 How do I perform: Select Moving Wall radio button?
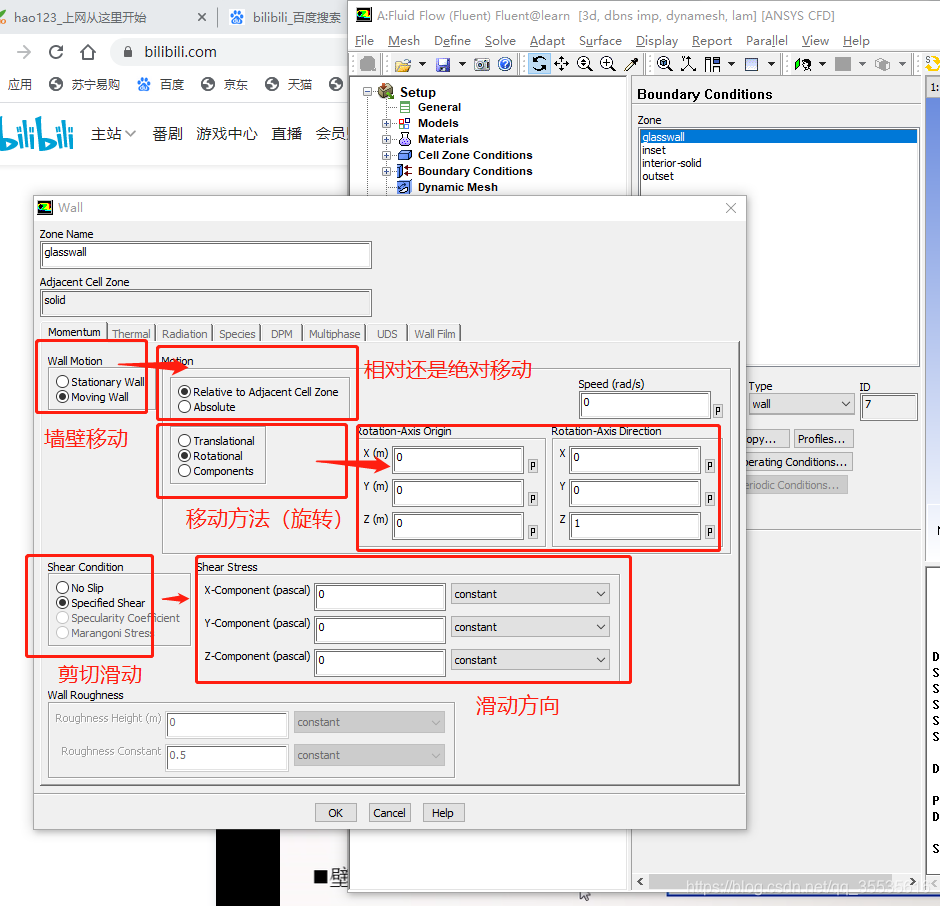[x=62, y=396]
